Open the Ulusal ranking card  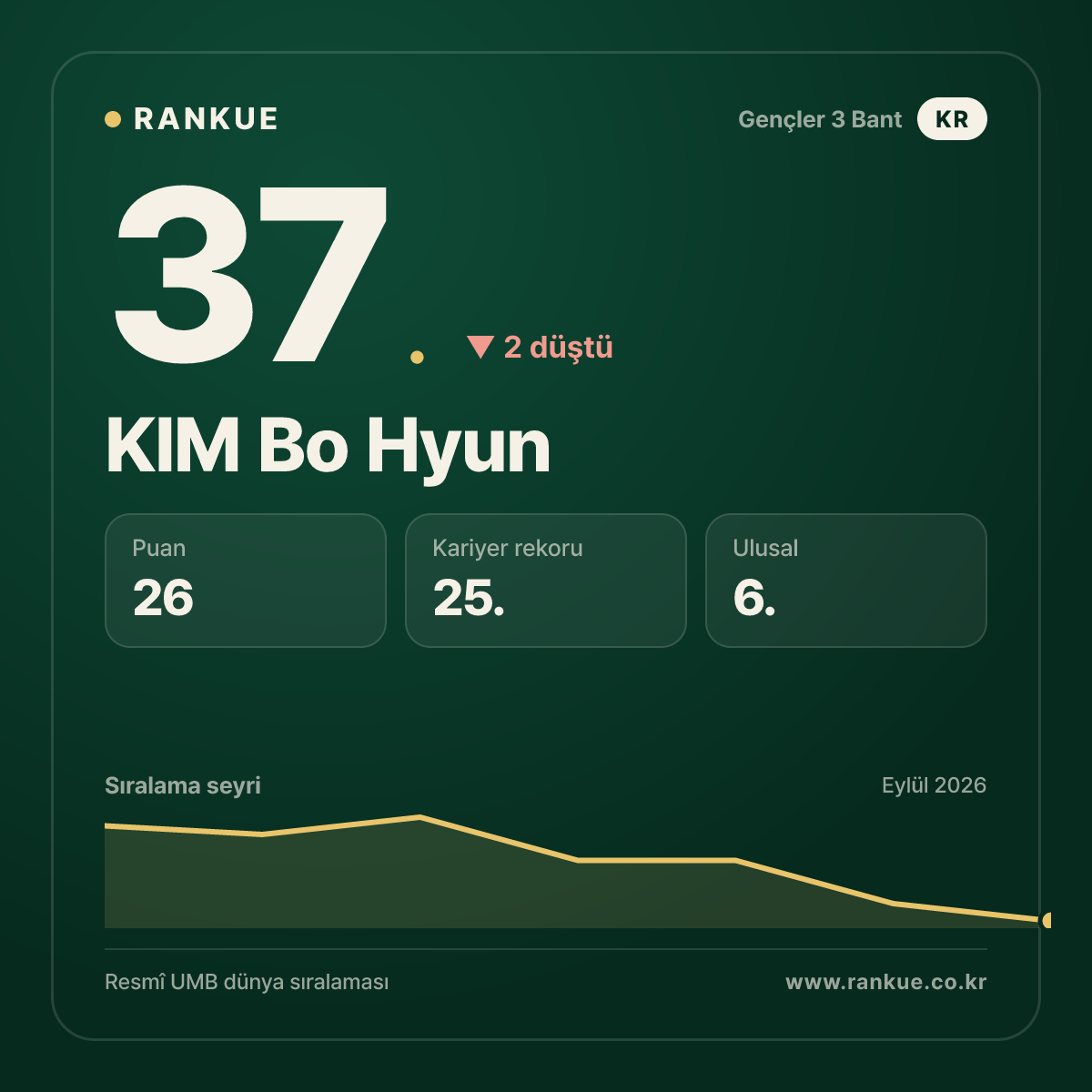click(x=846, y=581)
